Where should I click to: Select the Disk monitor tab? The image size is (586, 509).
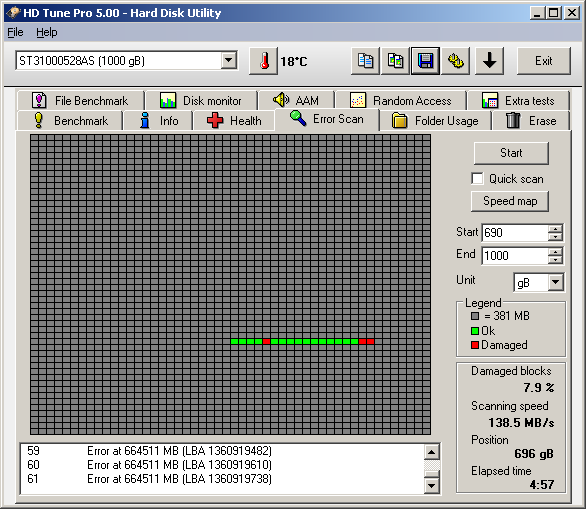pyautogui.click(x=201, y=101)
